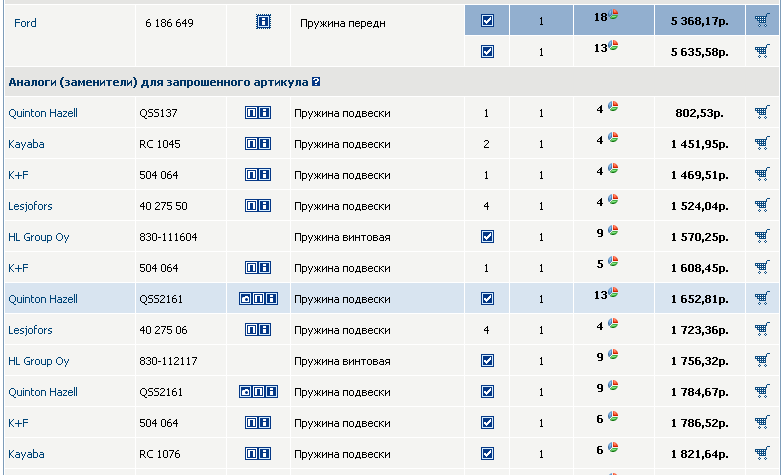Select article number 'RC 1076'
The width and height of the screenshot is (783, 475).
pyautogui.click(x=160, y=454)
